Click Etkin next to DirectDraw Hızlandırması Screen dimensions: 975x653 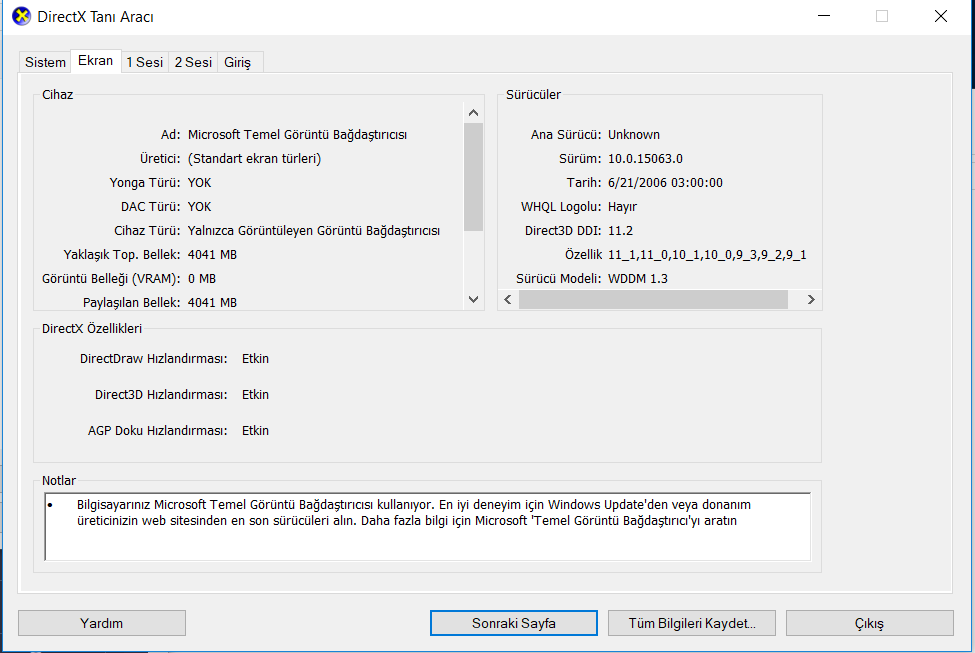(256, 359)
